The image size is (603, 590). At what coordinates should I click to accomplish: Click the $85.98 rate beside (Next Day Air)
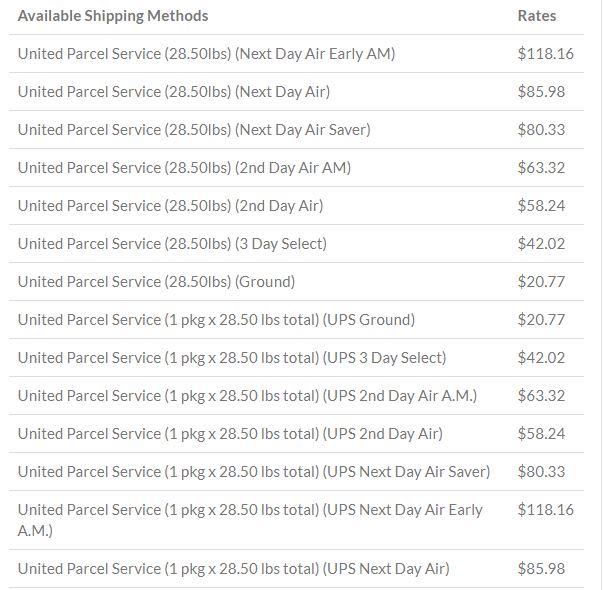pyautogui.click(x=541, y=92)
